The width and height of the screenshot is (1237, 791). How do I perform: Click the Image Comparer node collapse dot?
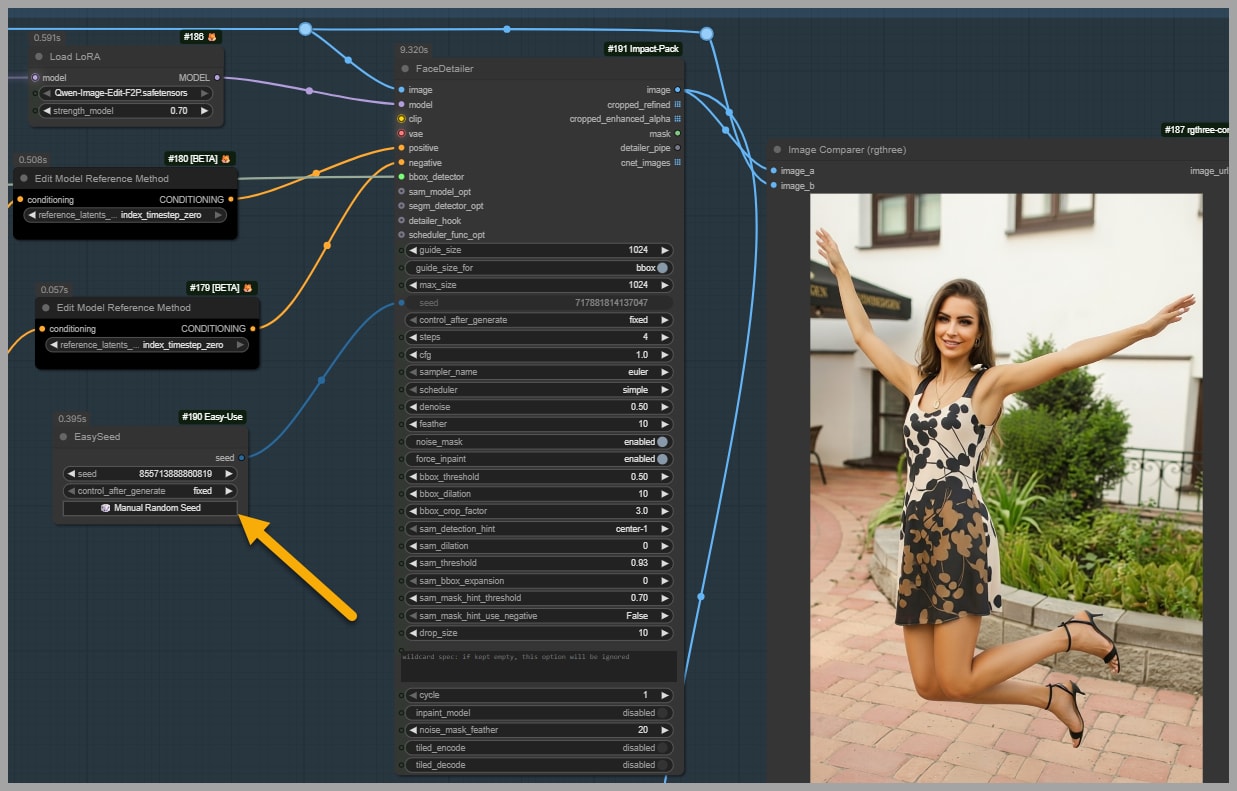(x=777, y=150)
